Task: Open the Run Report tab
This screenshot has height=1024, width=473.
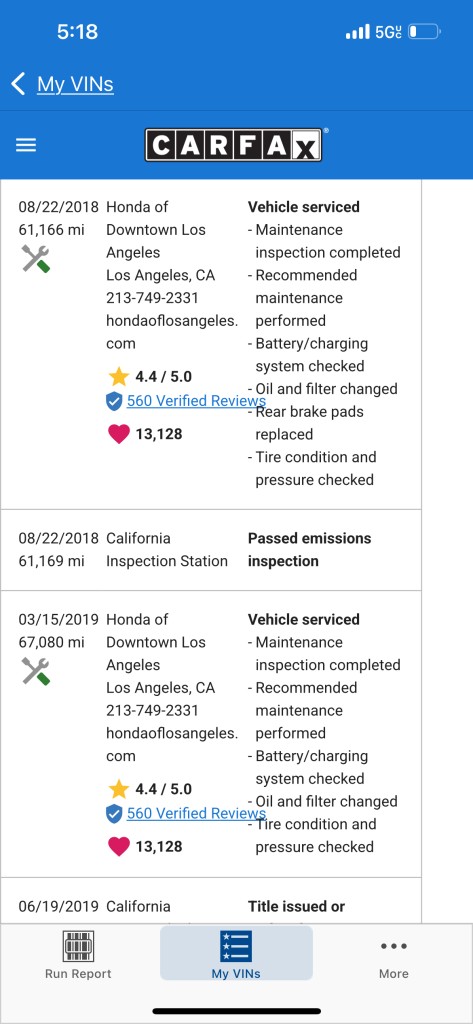Action: [x=78, y=955]
